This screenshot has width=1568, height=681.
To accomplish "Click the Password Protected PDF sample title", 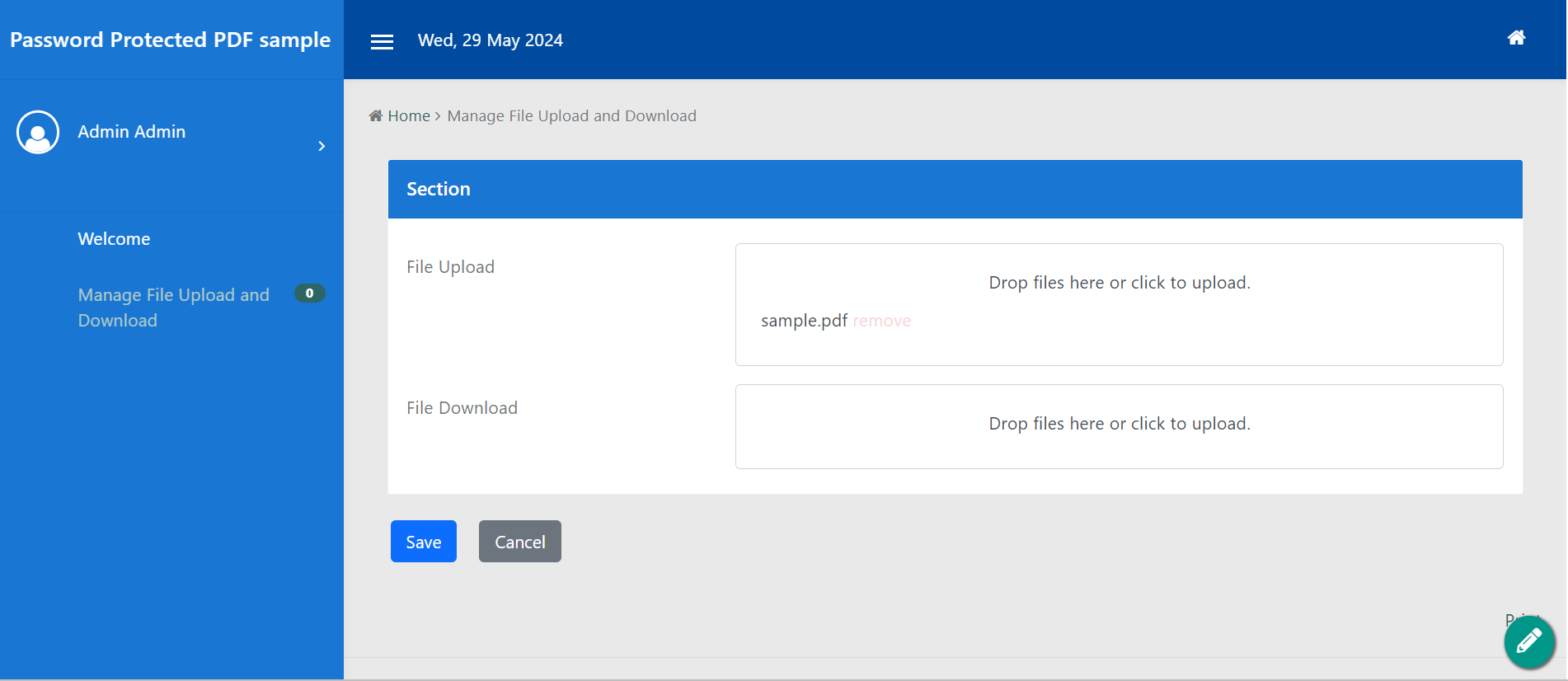I will click(x=171, y=40).
